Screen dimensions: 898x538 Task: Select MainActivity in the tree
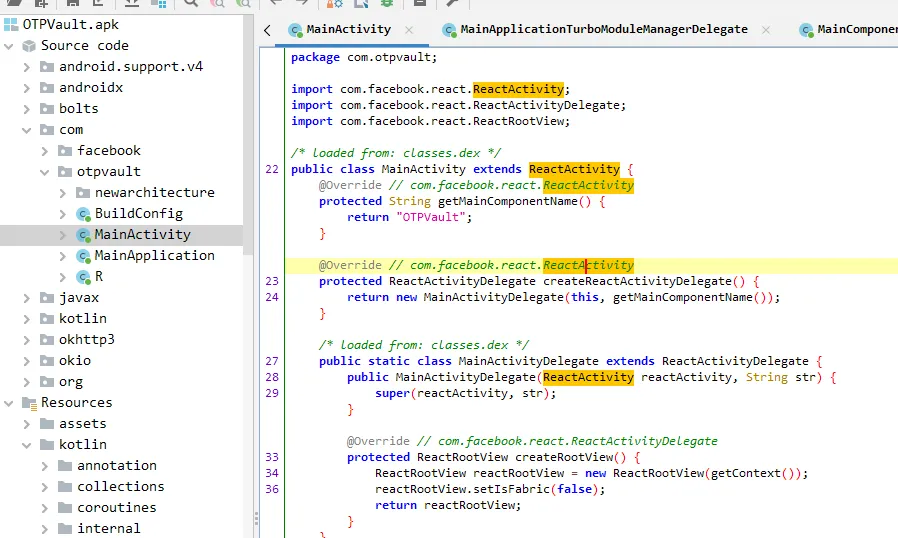point(121,235)
